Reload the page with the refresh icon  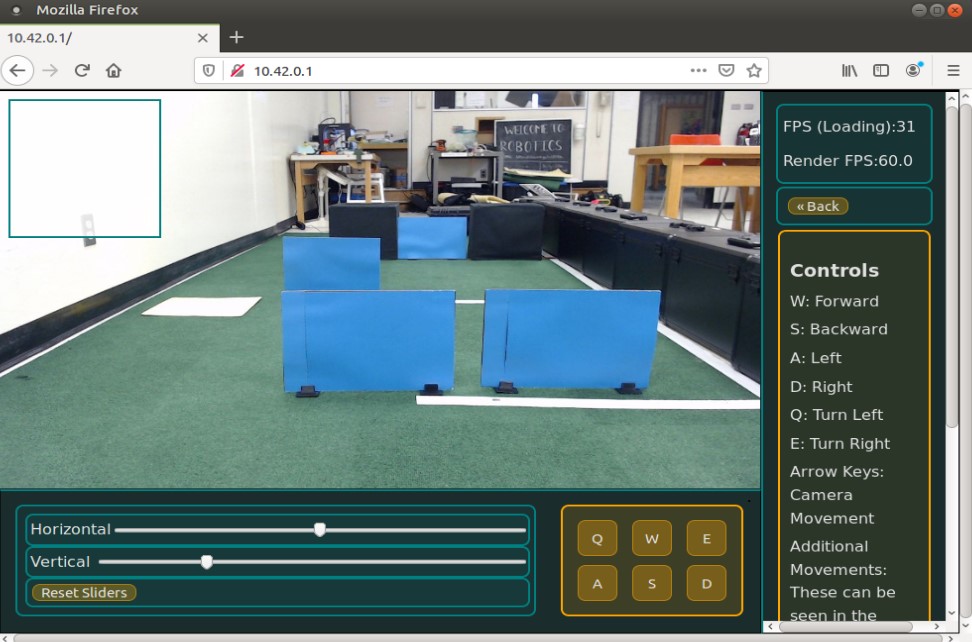[82, 71]
